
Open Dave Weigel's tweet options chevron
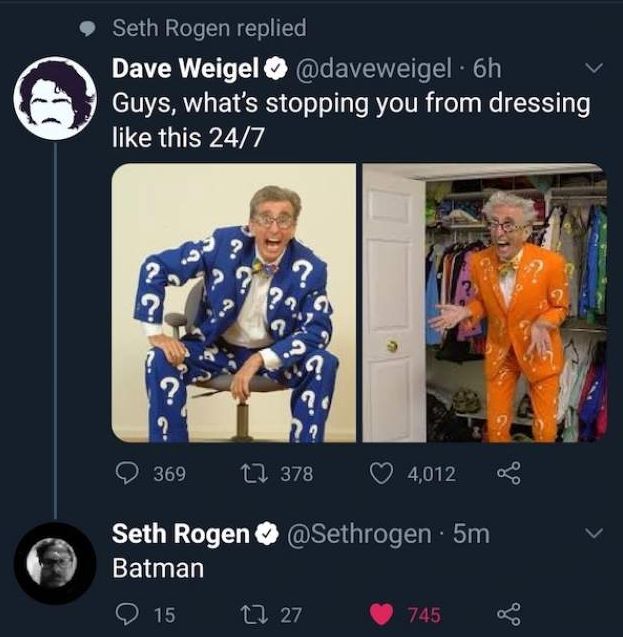[594, 70]
